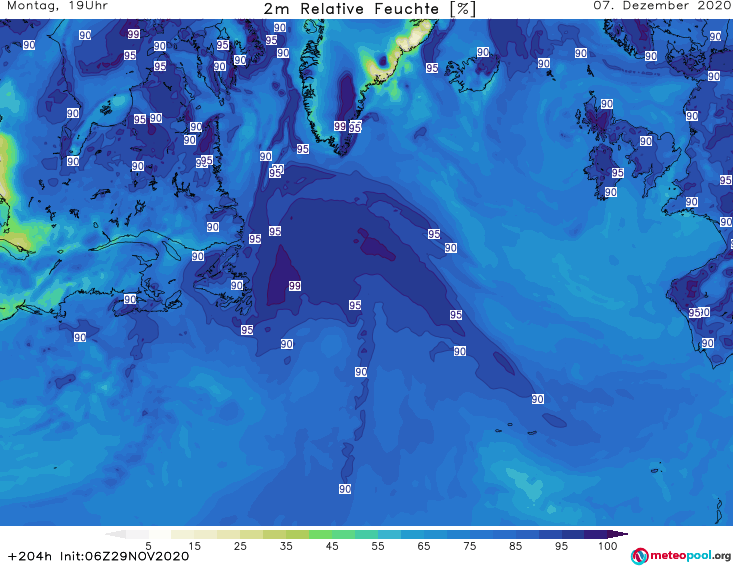
Task: Pick the green colorbar segment right of 45
Action: tap(343, 534)
